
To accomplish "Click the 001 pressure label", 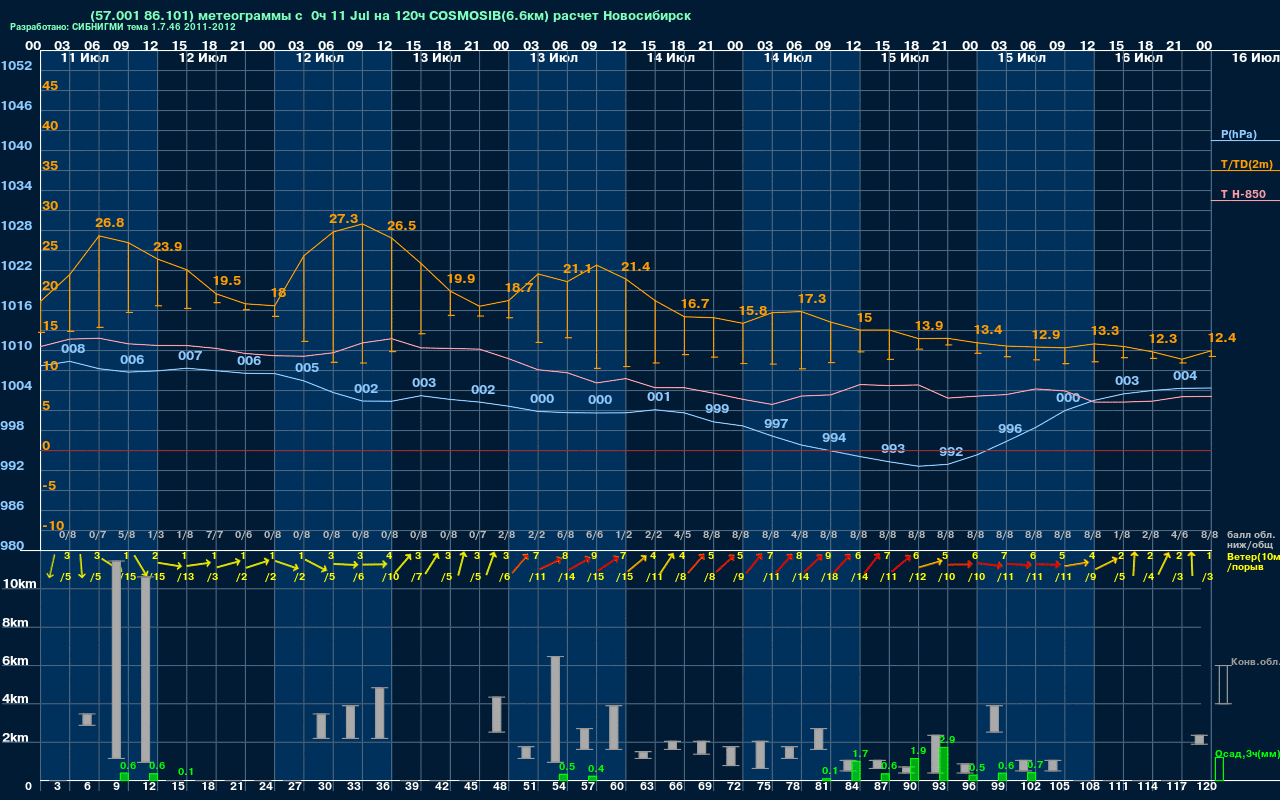I will [658, 396].
